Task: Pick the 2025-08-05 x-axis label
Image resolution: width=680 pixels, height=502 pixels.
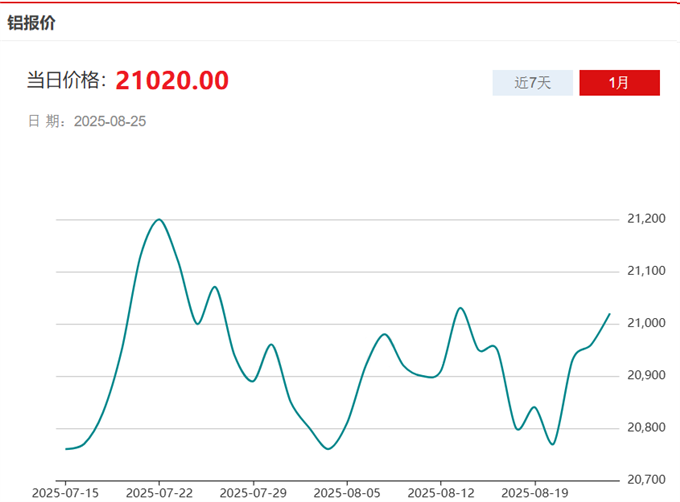Action: pyautogui.click(x=347, y=493)
